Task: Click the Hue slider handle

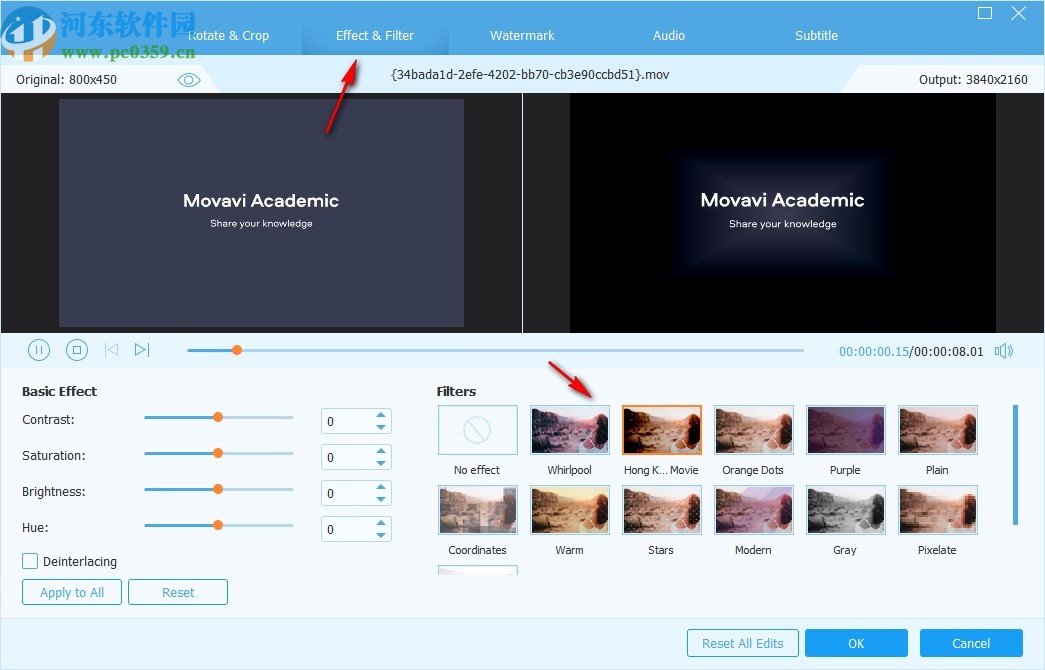Action: (218, 525)
